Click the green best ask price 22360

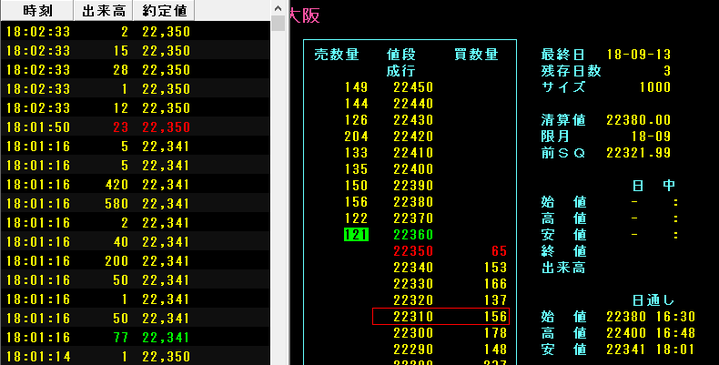point(413,235)
